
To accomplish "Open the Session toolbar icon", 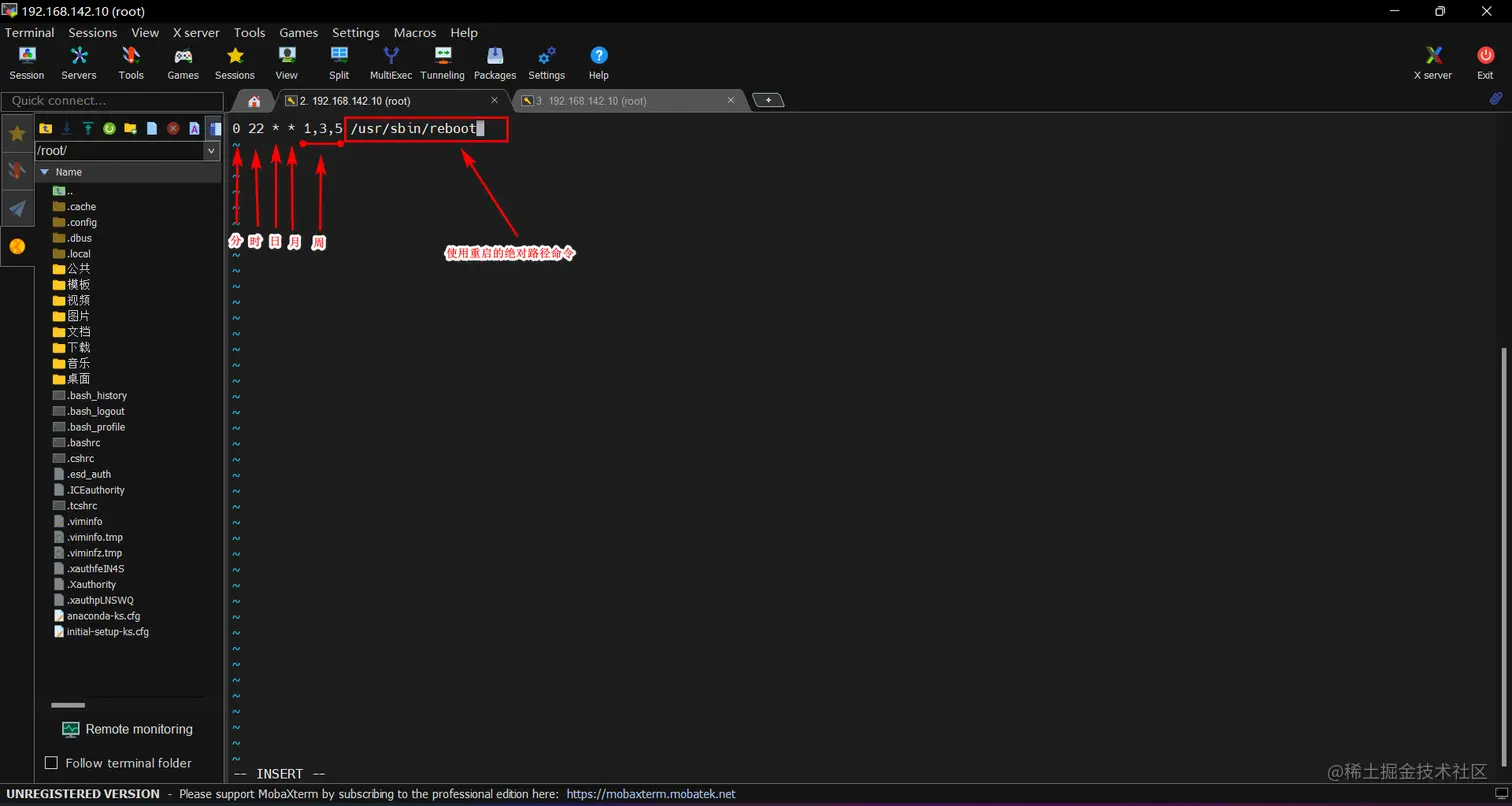I will point(27,62).
